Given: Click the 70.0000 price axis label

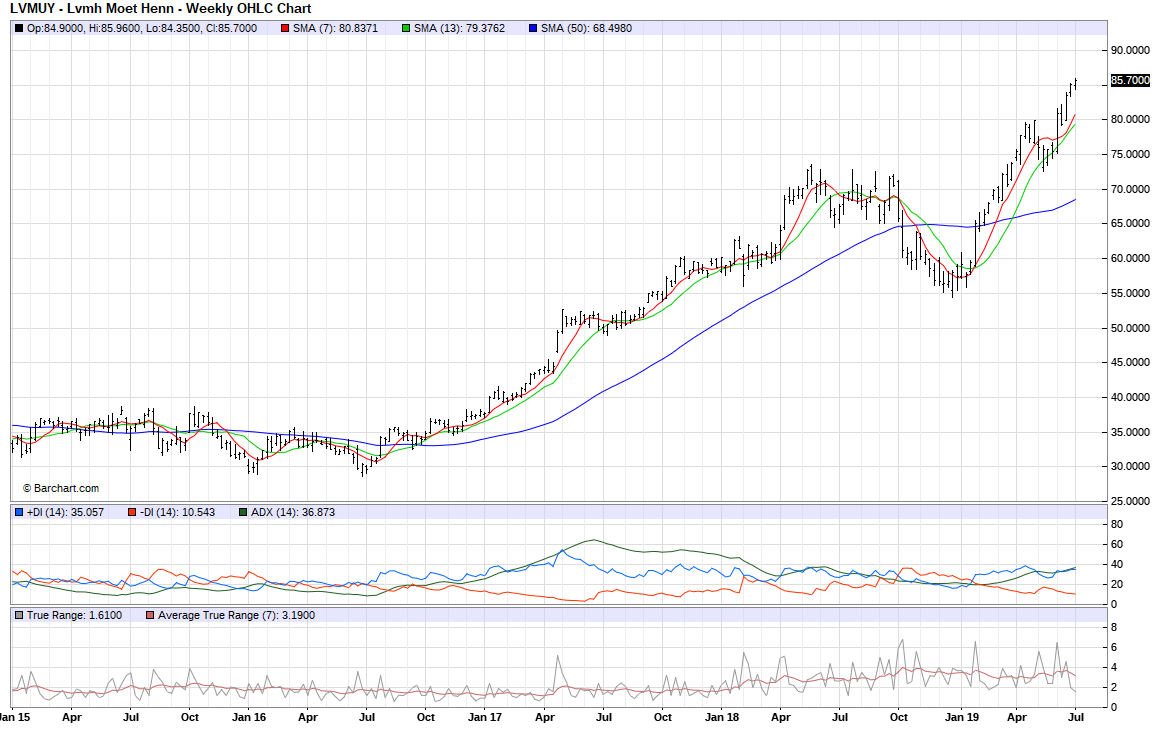Looking at the screenshot, I should pos(1130,189).
